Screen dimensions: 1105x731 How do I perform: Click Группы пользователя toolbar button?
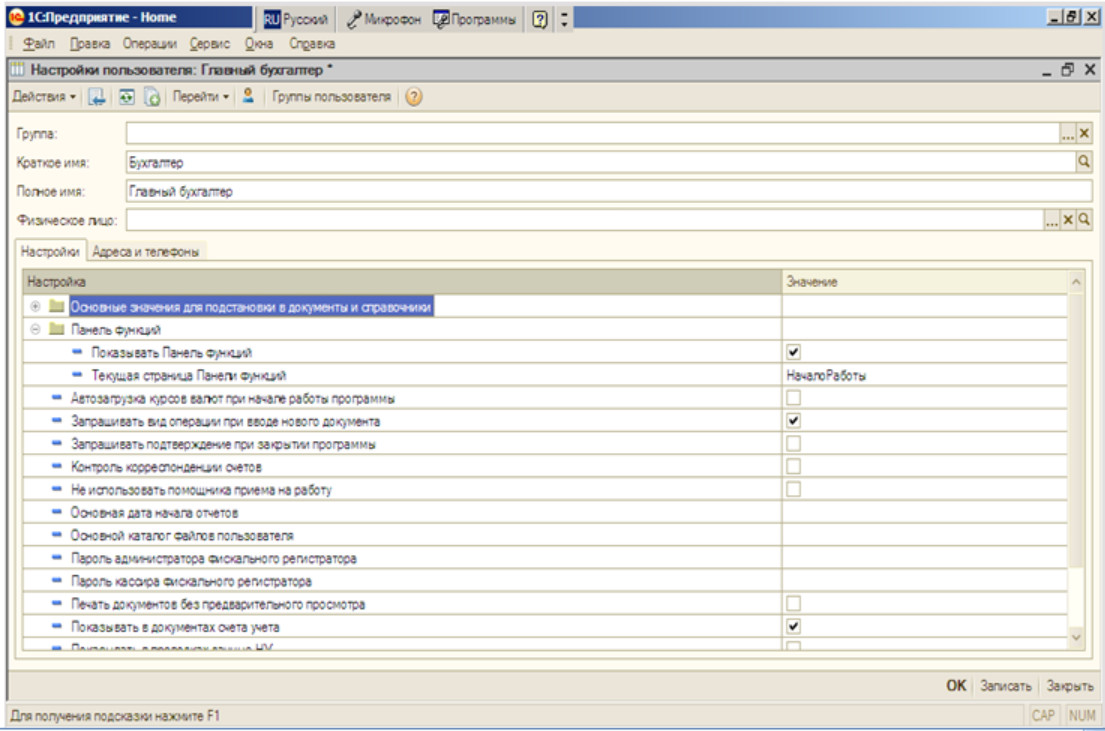coord(331,97)
